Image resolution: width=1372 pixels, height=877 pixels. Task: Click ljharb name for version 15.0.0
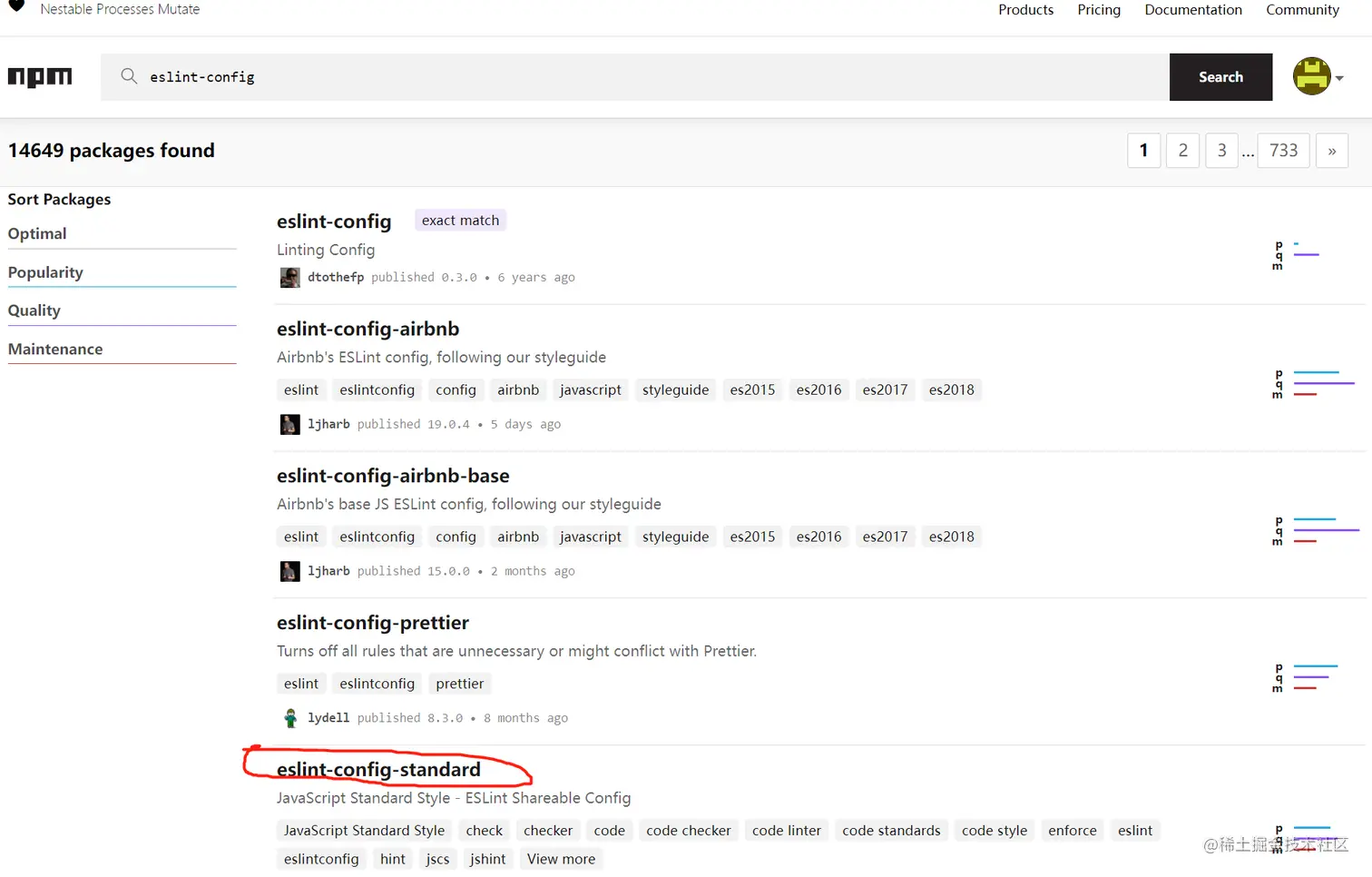pyautogui.click(x=328, y=571)
